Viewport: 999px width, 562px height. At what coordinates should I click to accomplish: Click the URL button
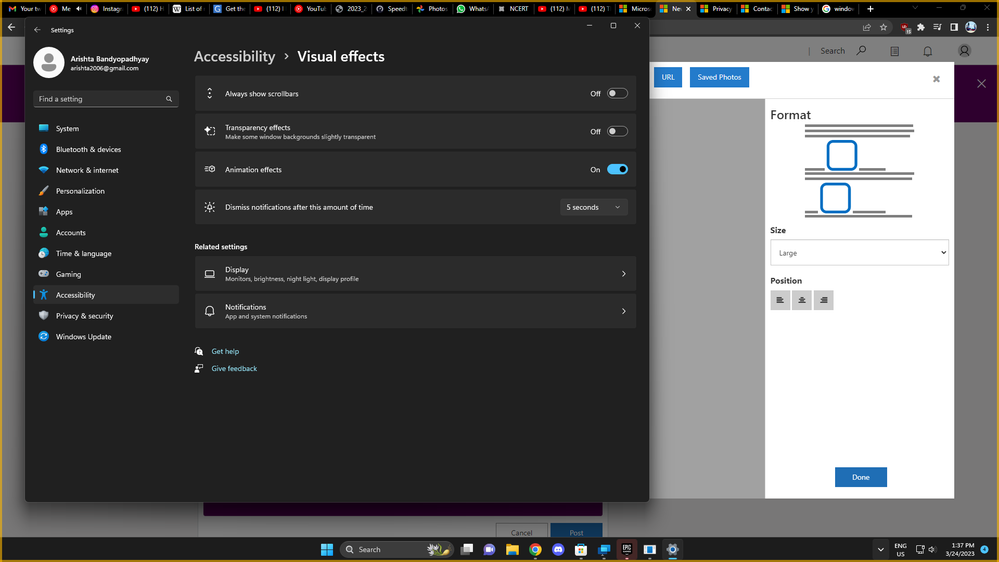pos(668,77)
